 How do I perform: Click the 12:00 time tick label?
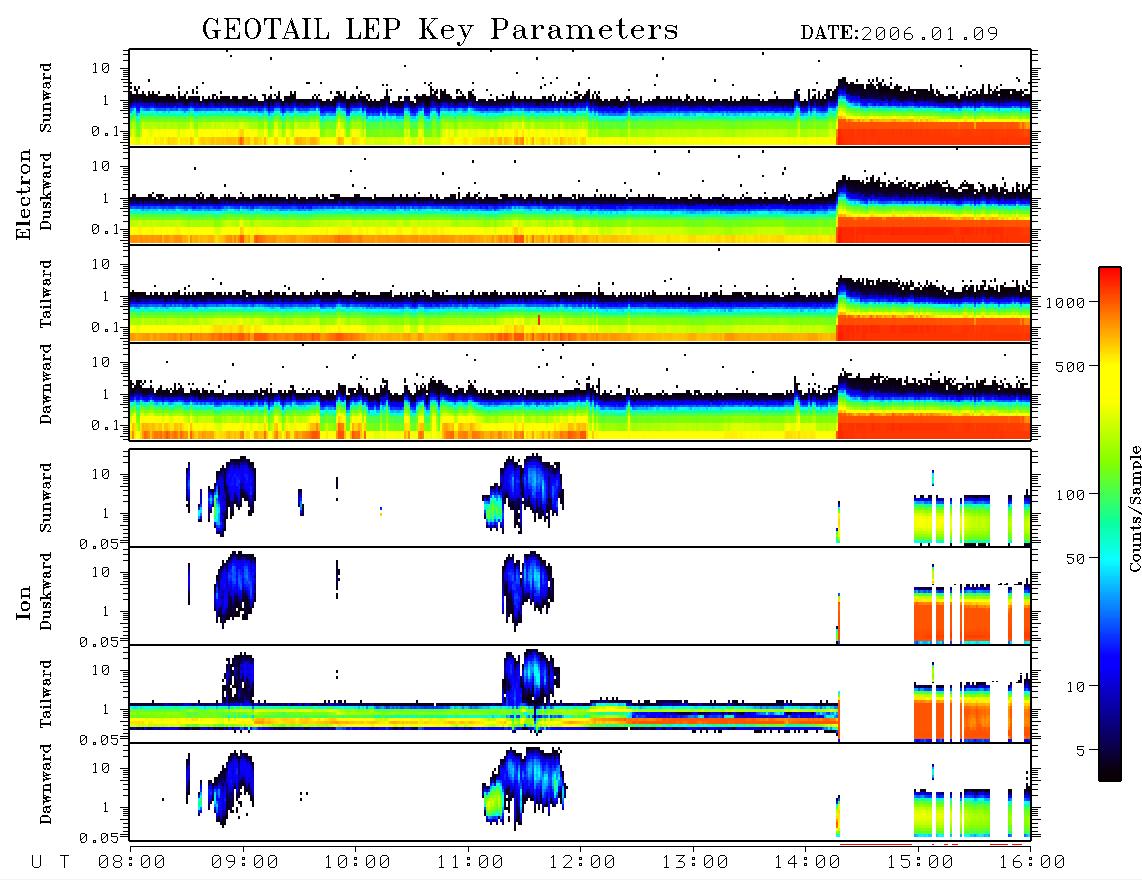pyautogui.click(x=582, y=863)
